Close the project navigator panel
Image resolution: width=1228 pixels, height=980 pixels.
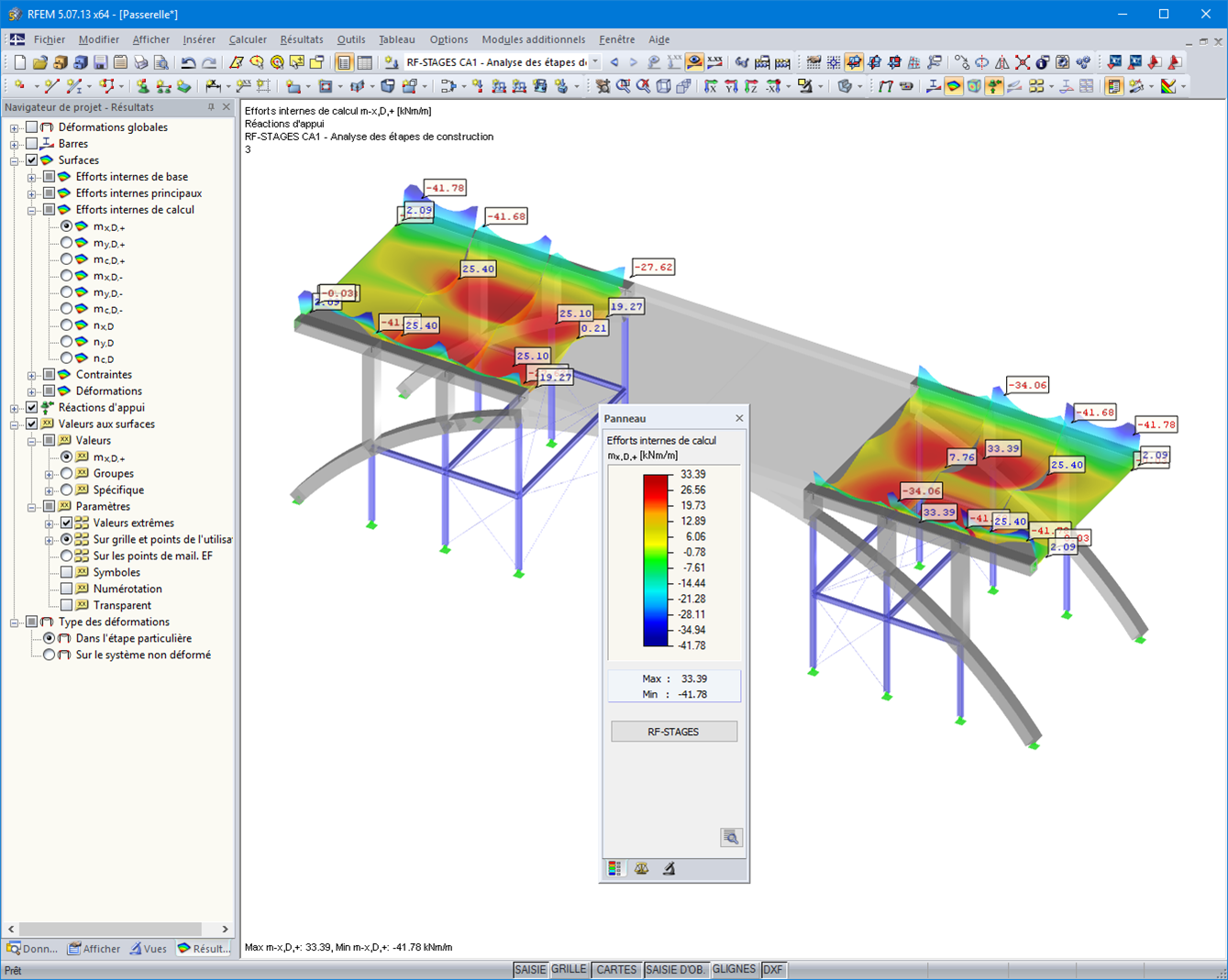point(227,107)
